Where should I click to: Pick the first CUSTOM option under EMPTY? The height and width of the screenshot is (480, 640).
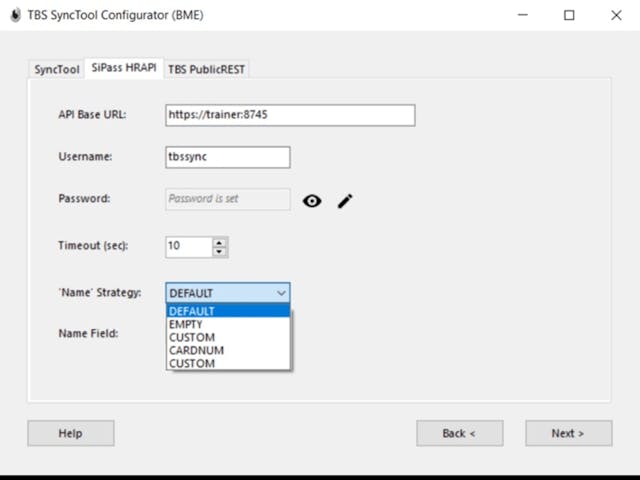[x=228, y=337]
